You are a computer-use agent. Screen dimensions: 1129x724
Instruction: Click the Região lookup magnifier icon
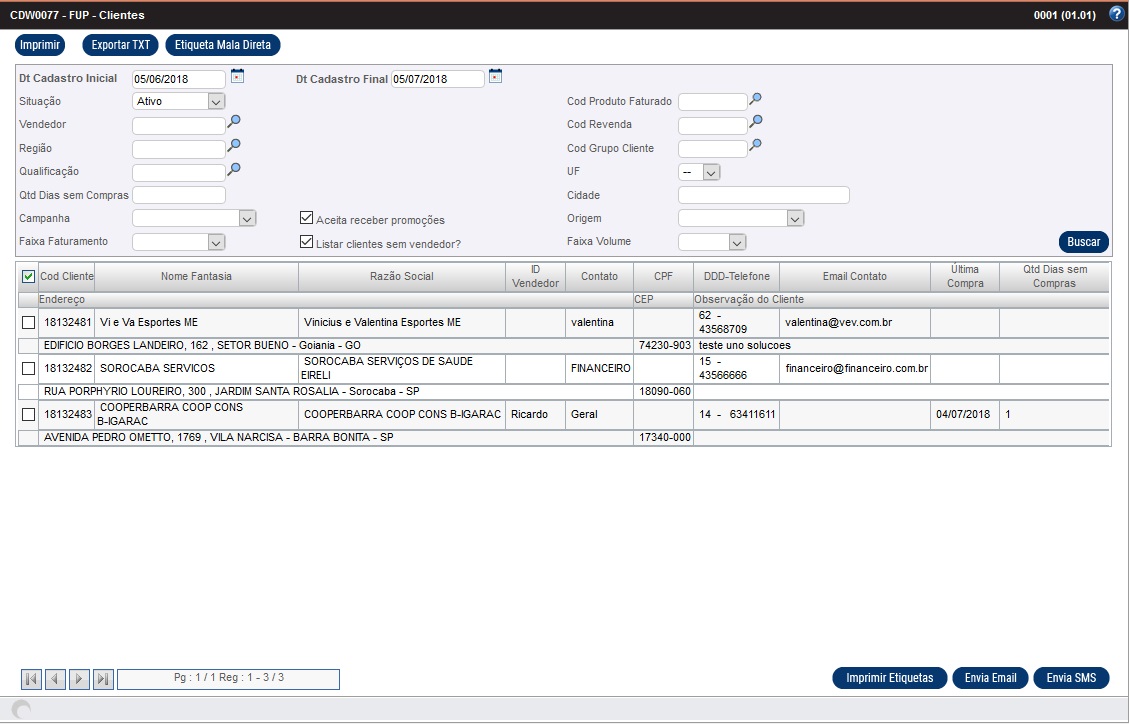tap(234, 146)
